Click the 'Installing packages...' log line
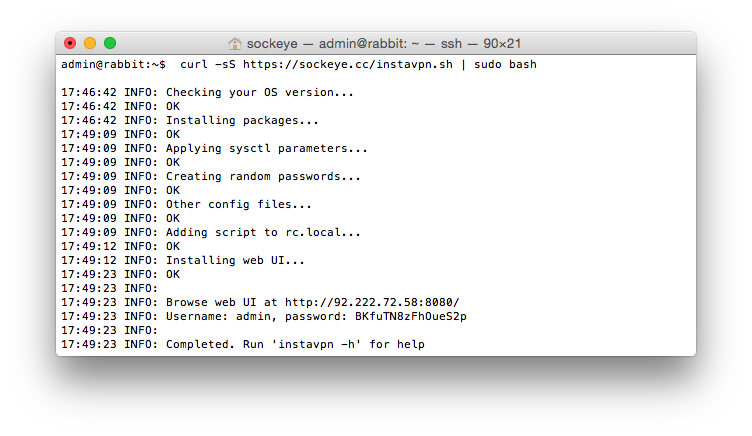Image resolution: width=752 pixels, height=436 pixels. coord(242,120)
